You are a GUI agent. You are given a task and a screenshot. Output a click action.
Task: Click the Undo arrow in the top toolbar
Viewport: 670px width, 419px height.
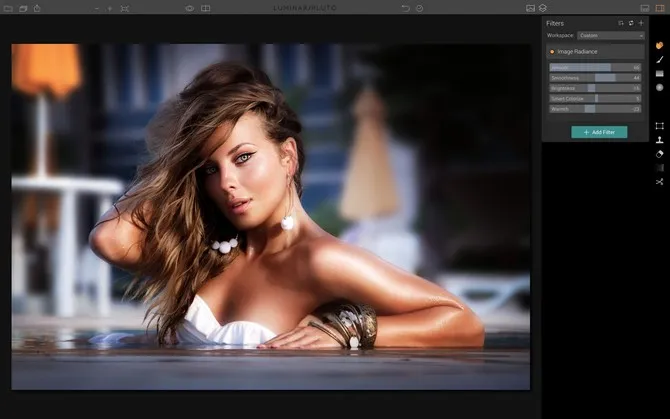405,8
